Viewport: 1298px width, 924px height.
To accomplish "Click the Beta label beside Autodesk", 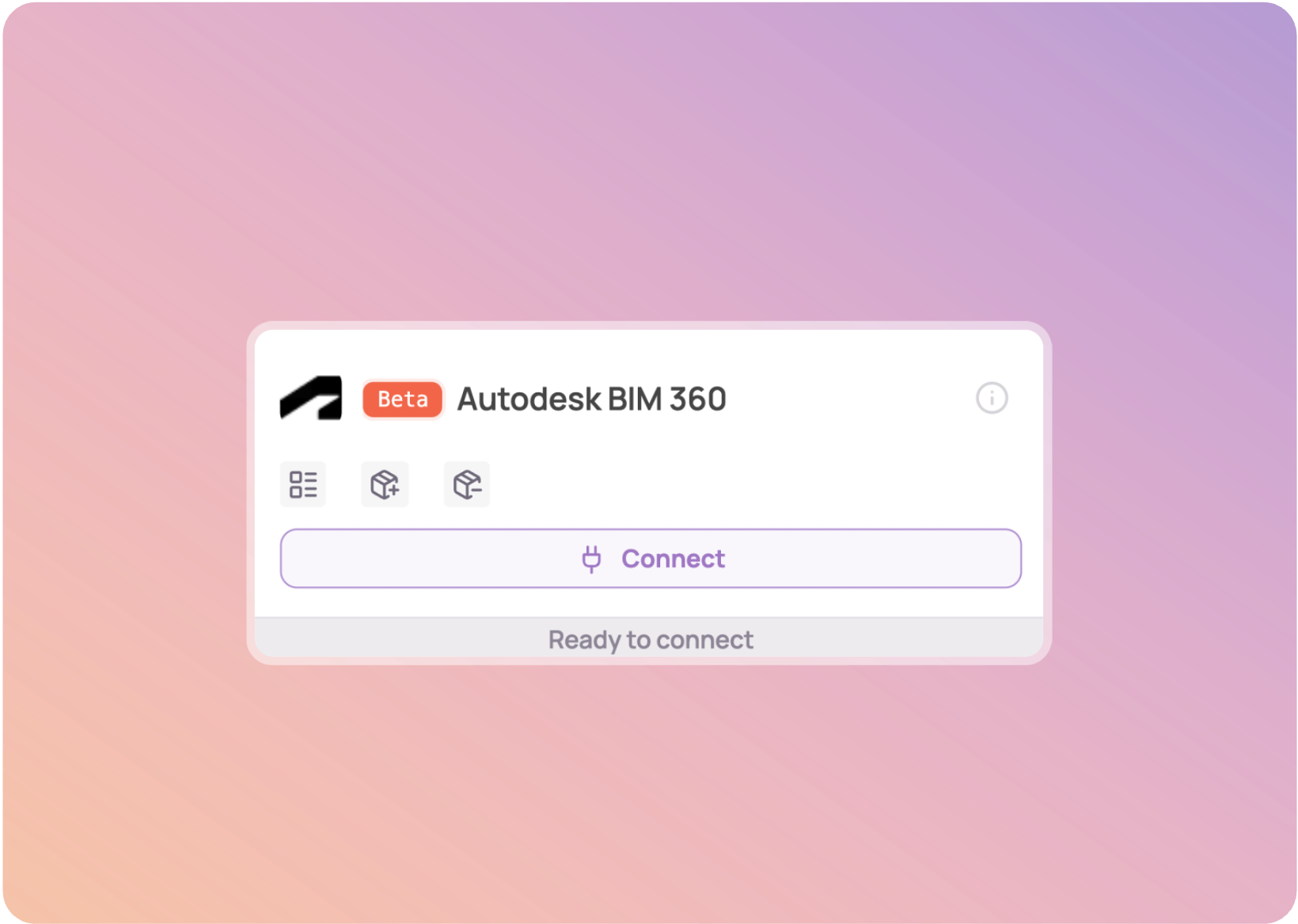I will pyautogui.click(x=403, y=400).
